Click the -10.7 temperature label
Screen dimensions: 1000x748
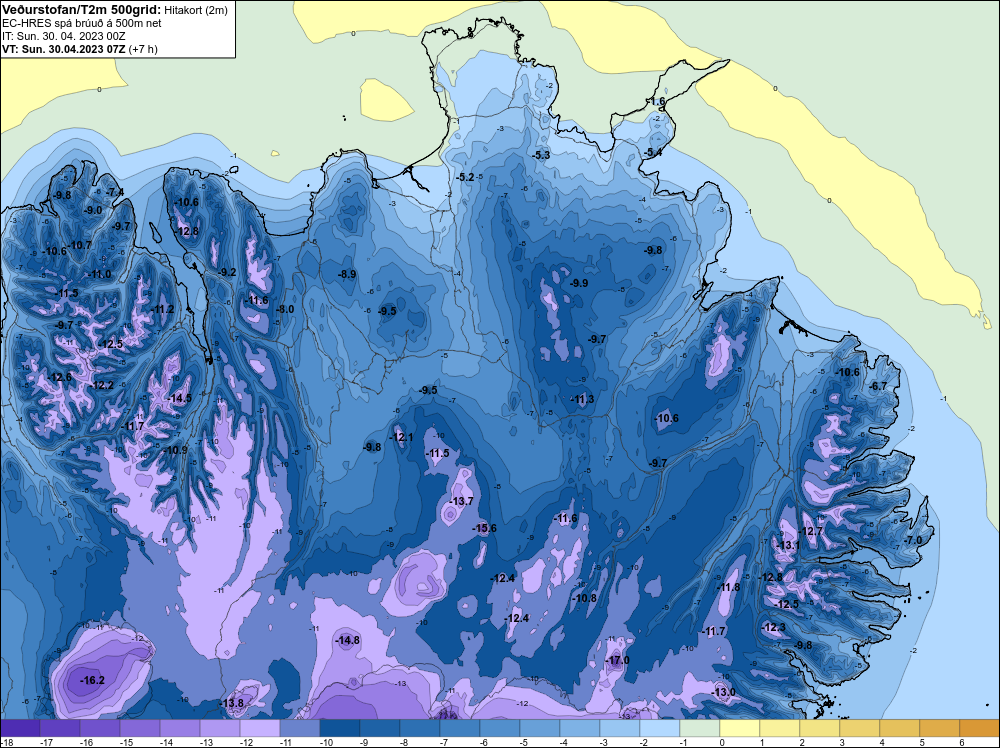[x=80, y=245]
